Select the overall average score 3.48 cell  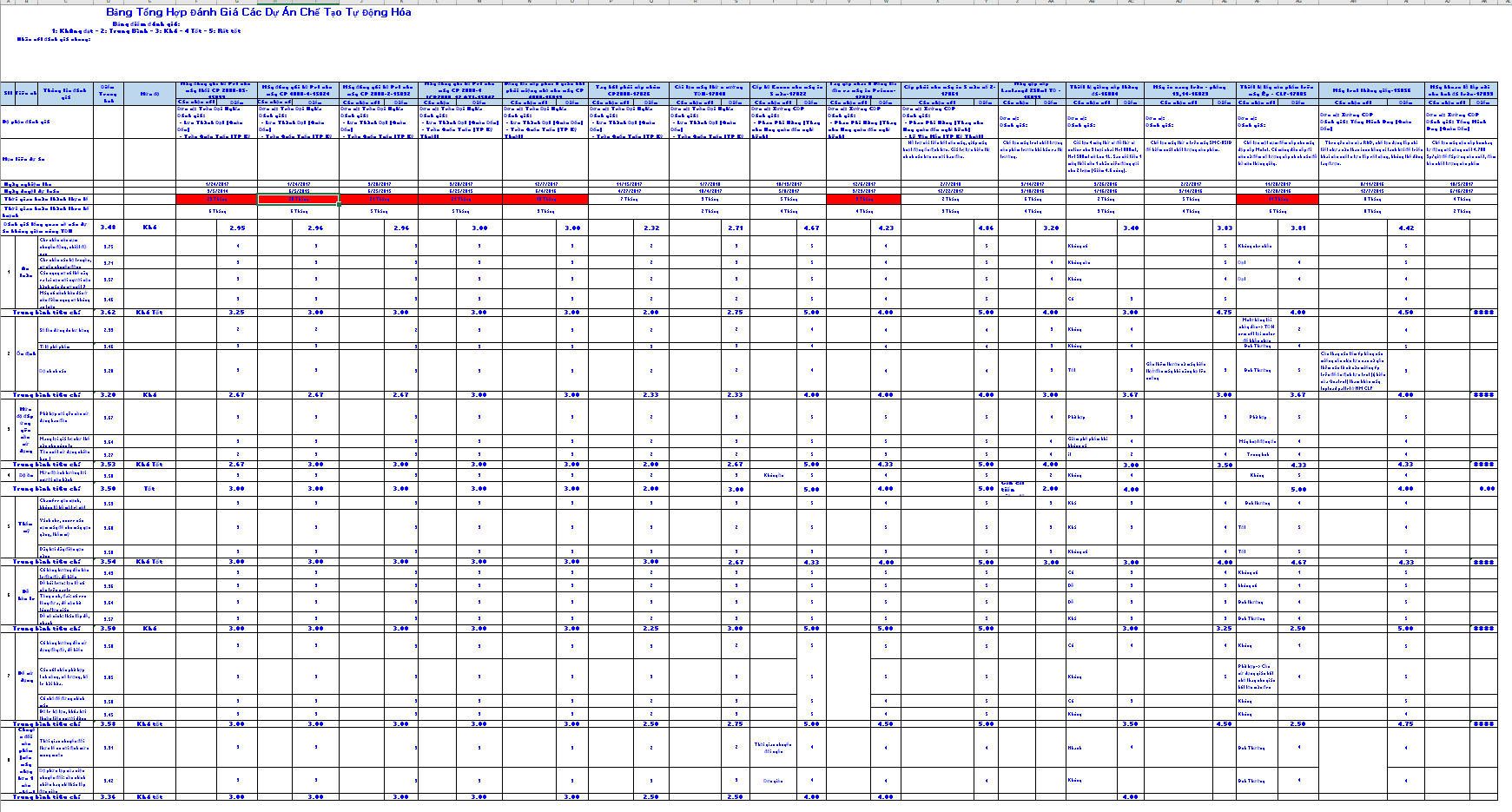pyautogui.click(x=108, y=228)
